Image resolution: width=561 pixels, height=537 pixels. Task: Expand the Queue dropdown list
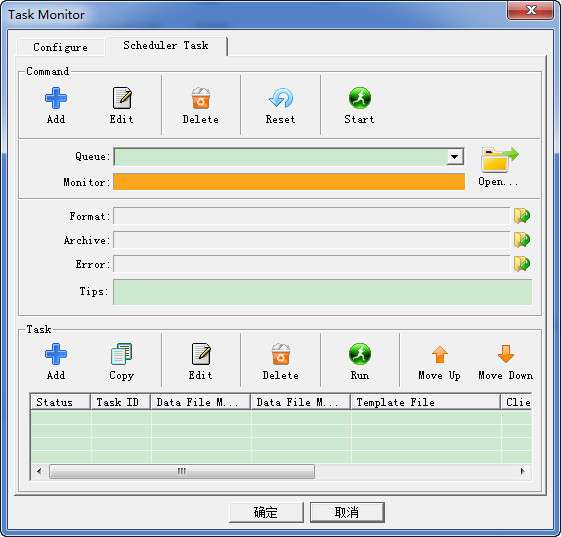[x=455, y=157]
